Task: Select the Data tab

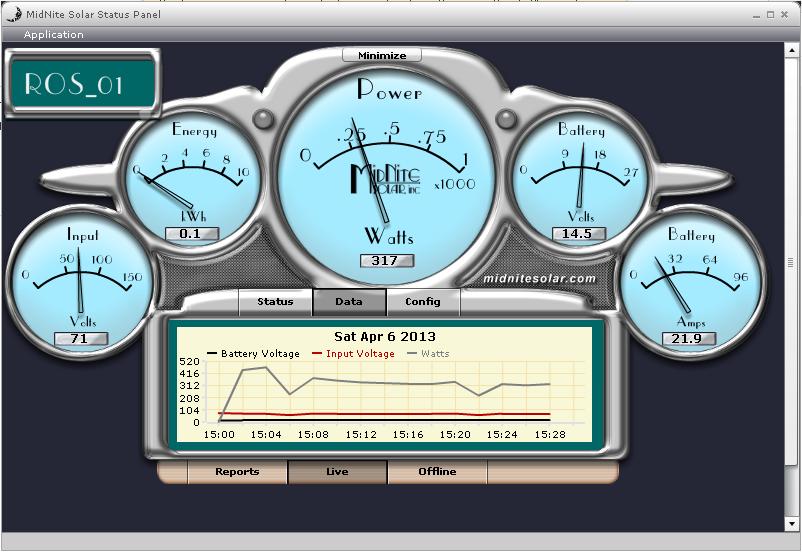Action: coord(349,302)
